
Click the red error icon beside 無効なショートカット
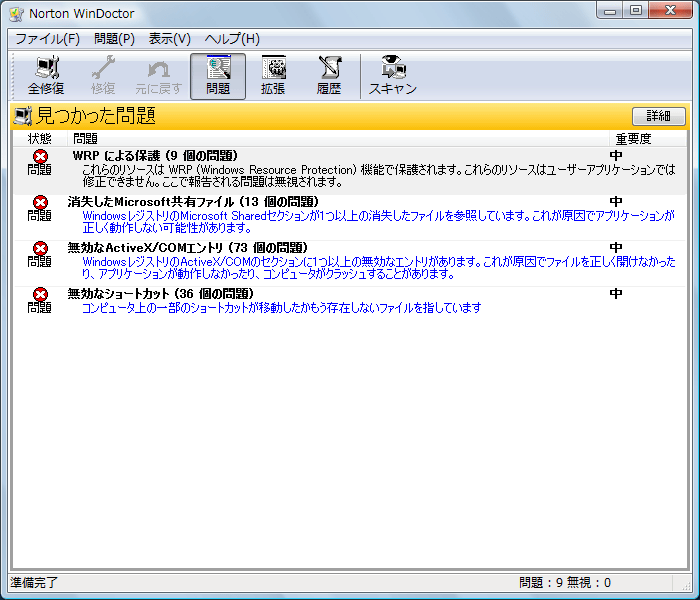(x=40, y=294)
